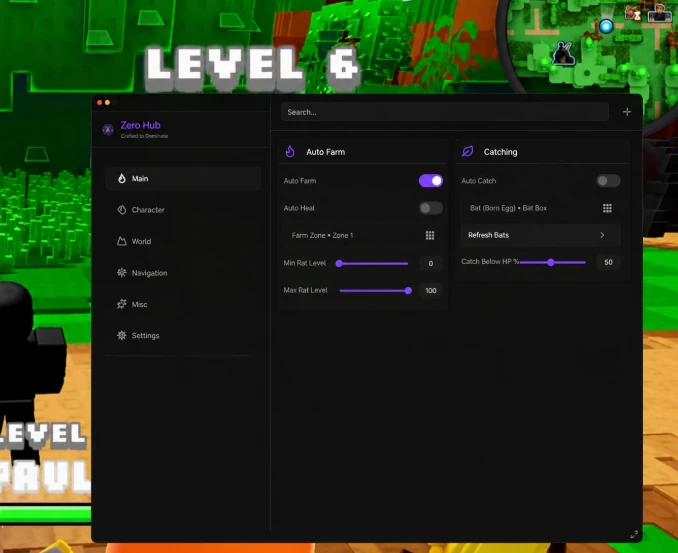Click the yellow minimize dot of window

click(x=107, y=102)
